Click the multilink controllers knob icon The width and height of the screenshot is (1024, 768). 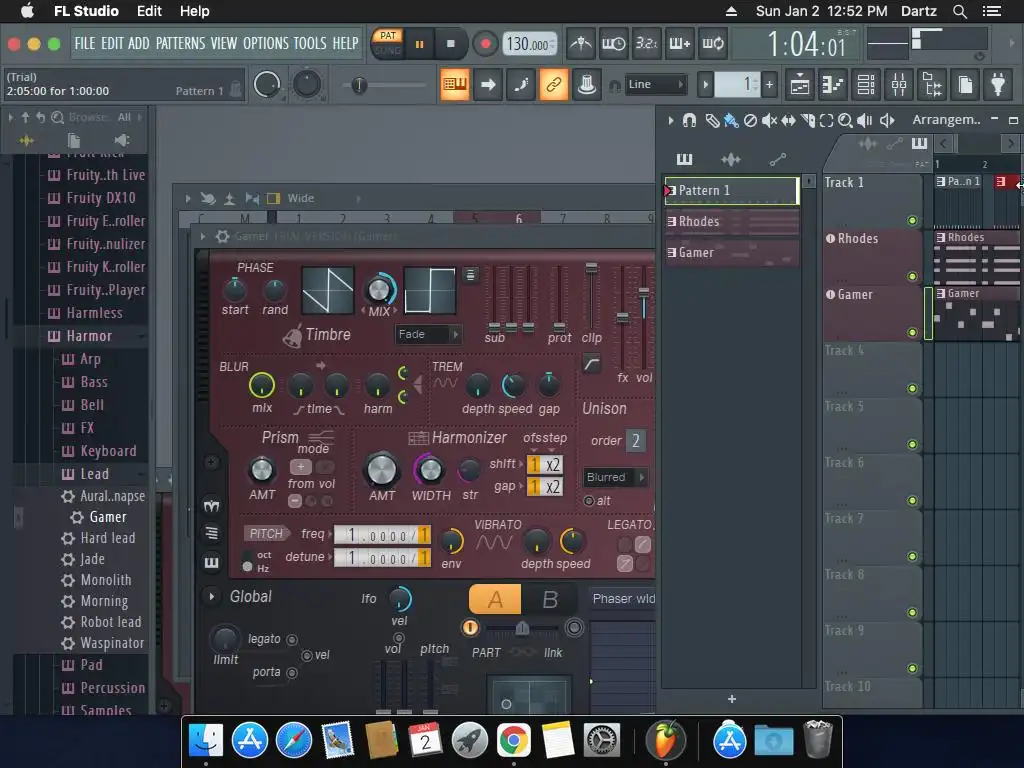(x=586, y=84)
